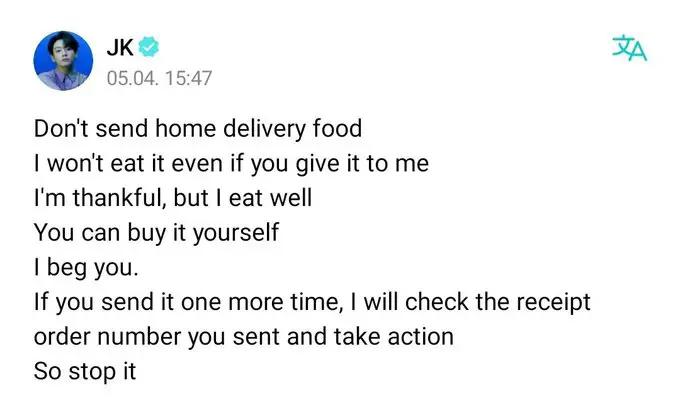
Task: Open JK's profile picture
Action: (63, 61)
